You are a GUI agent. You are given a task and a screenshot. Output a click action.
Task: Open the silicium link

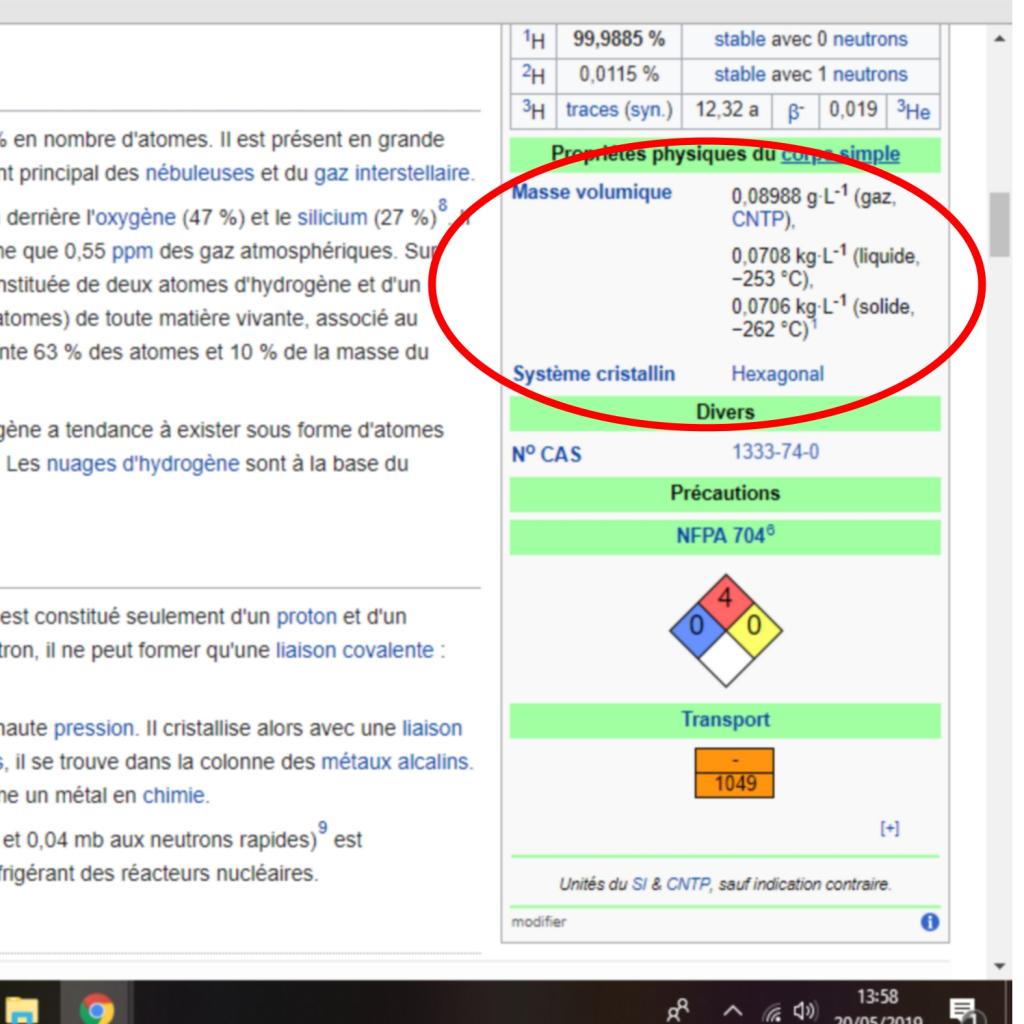point(332,217)
